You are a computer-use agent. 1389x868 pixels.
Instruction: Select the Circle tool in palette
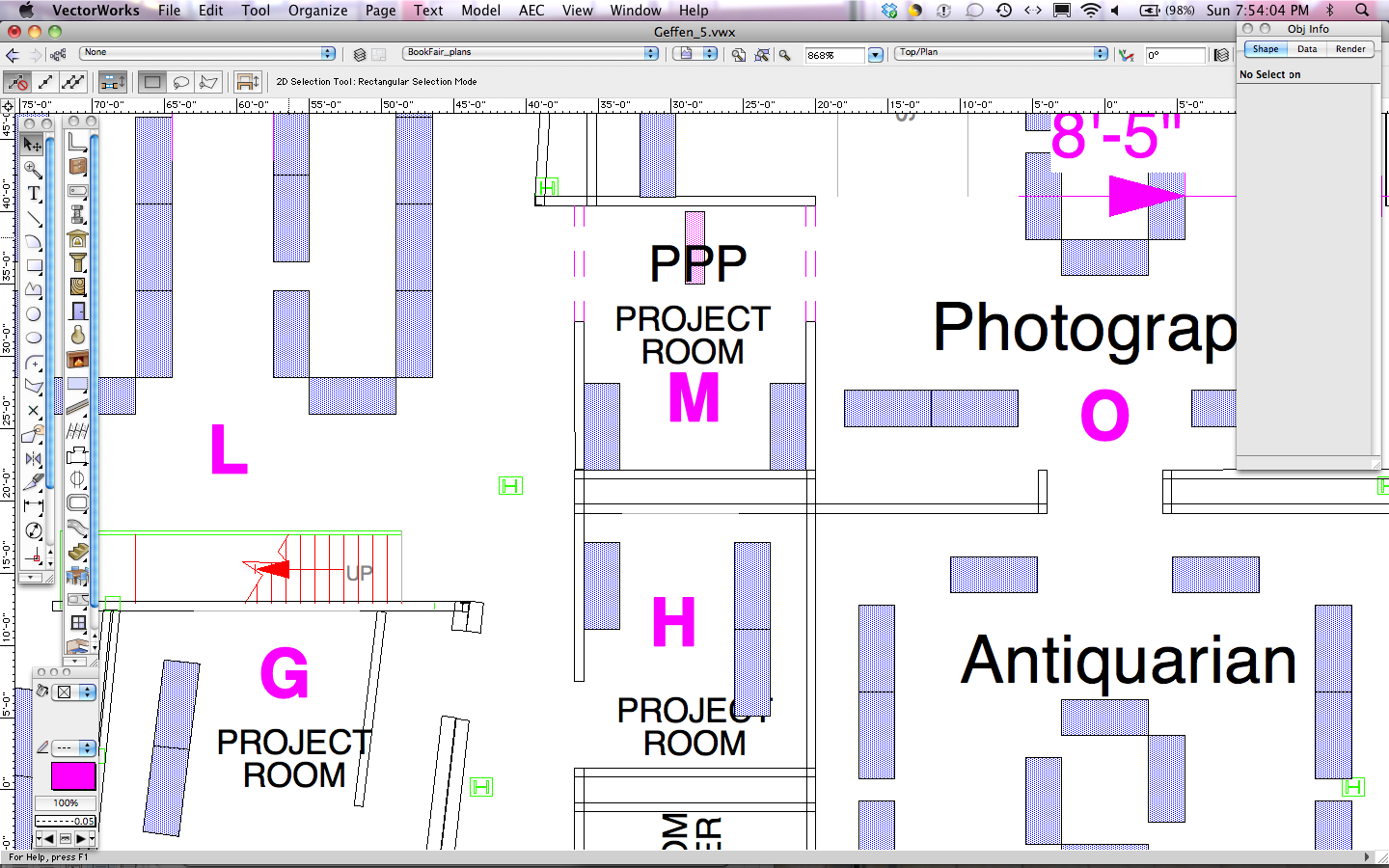pyautogui.click(x=34, y=314)
